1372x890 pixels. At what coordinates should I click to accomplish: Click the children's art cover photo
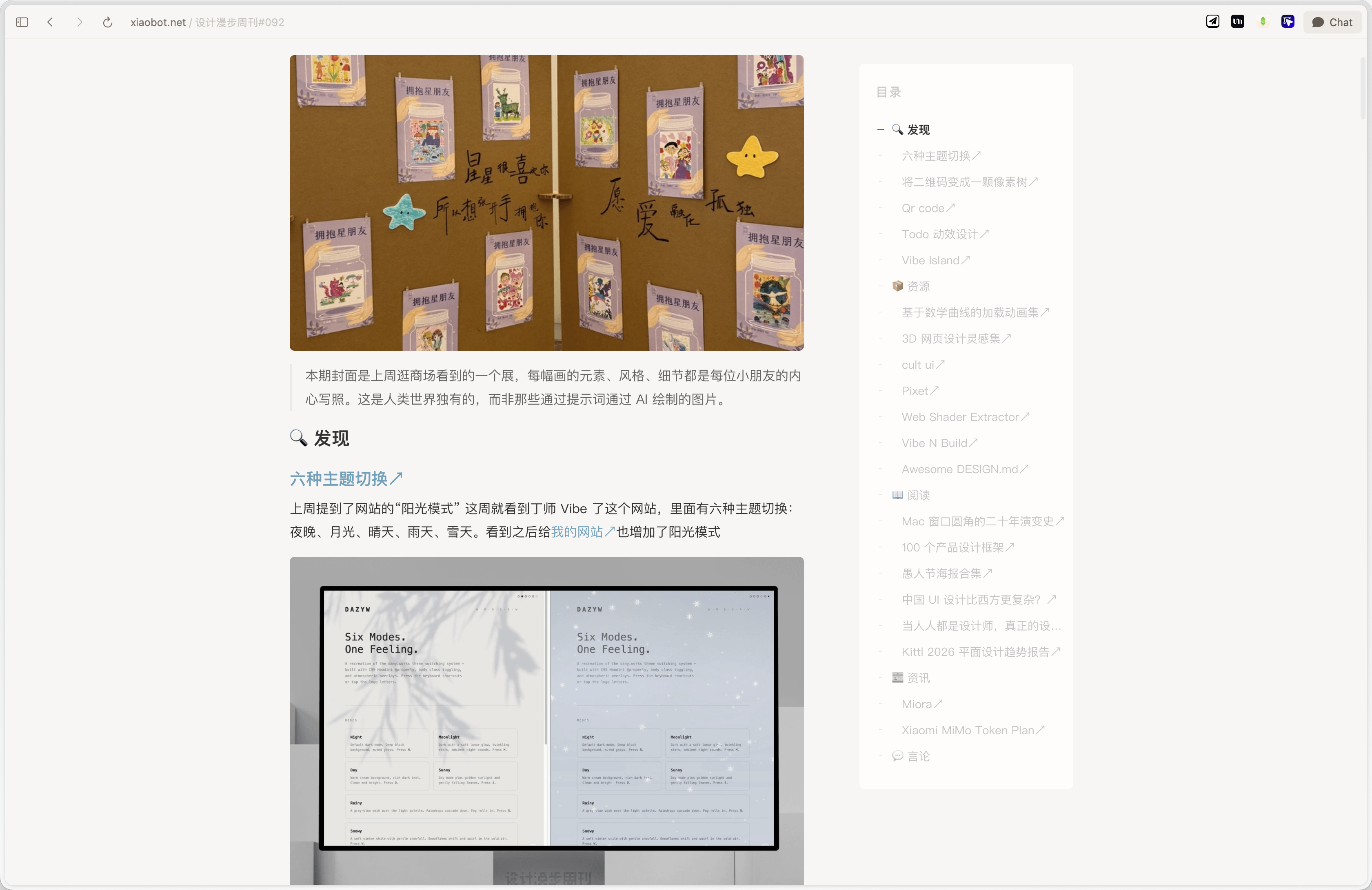(546, 203)
